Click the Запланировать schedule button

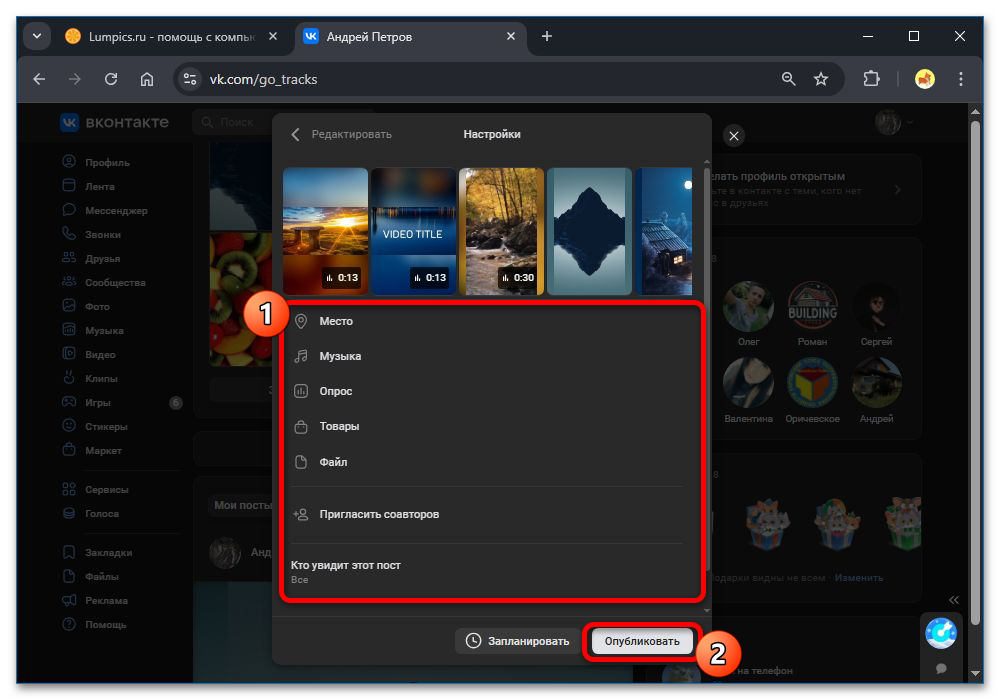click(517, 641)
